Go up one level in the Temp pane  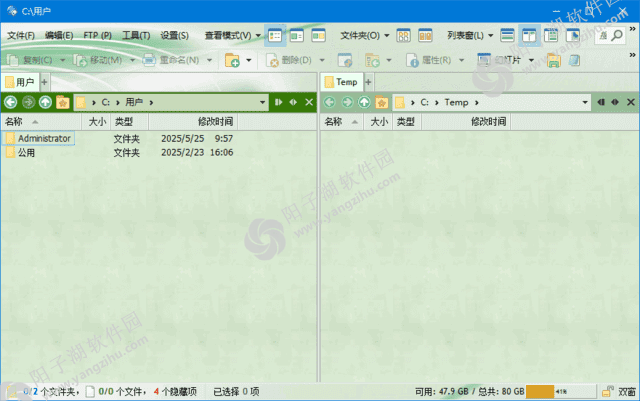[x=364, y=102]
